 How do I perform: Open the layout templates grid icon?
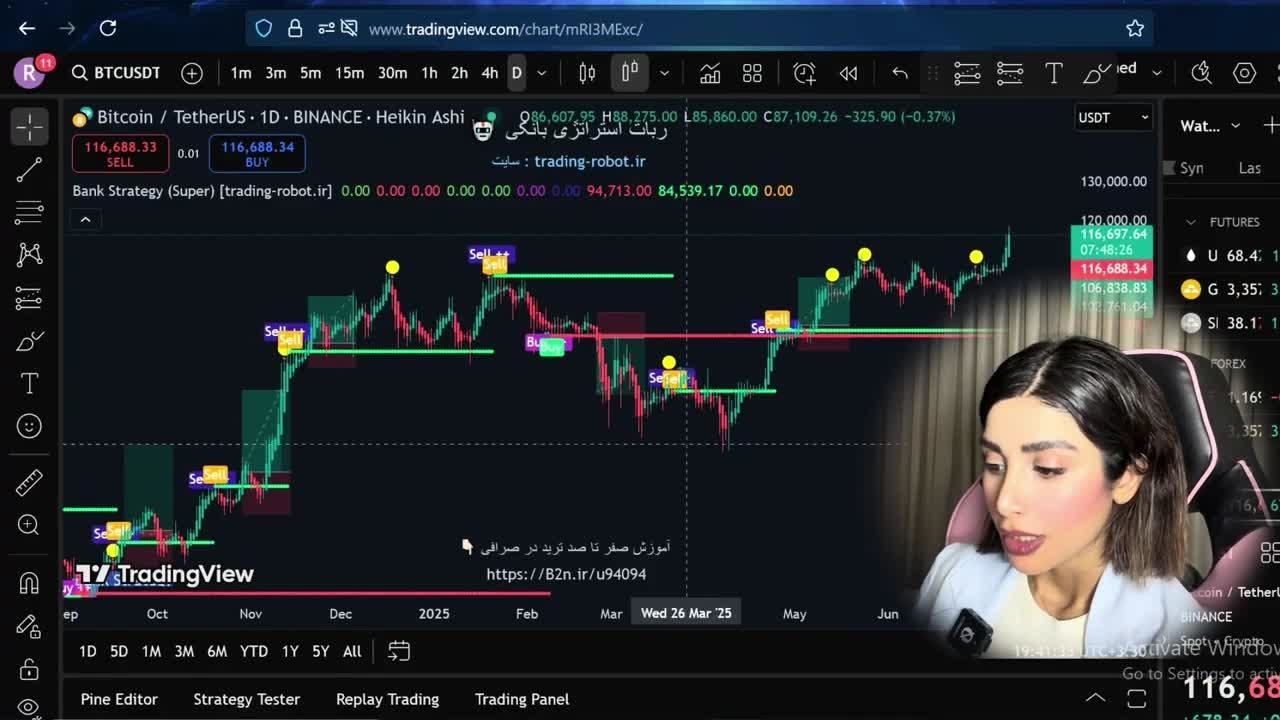tap(752, 73)
